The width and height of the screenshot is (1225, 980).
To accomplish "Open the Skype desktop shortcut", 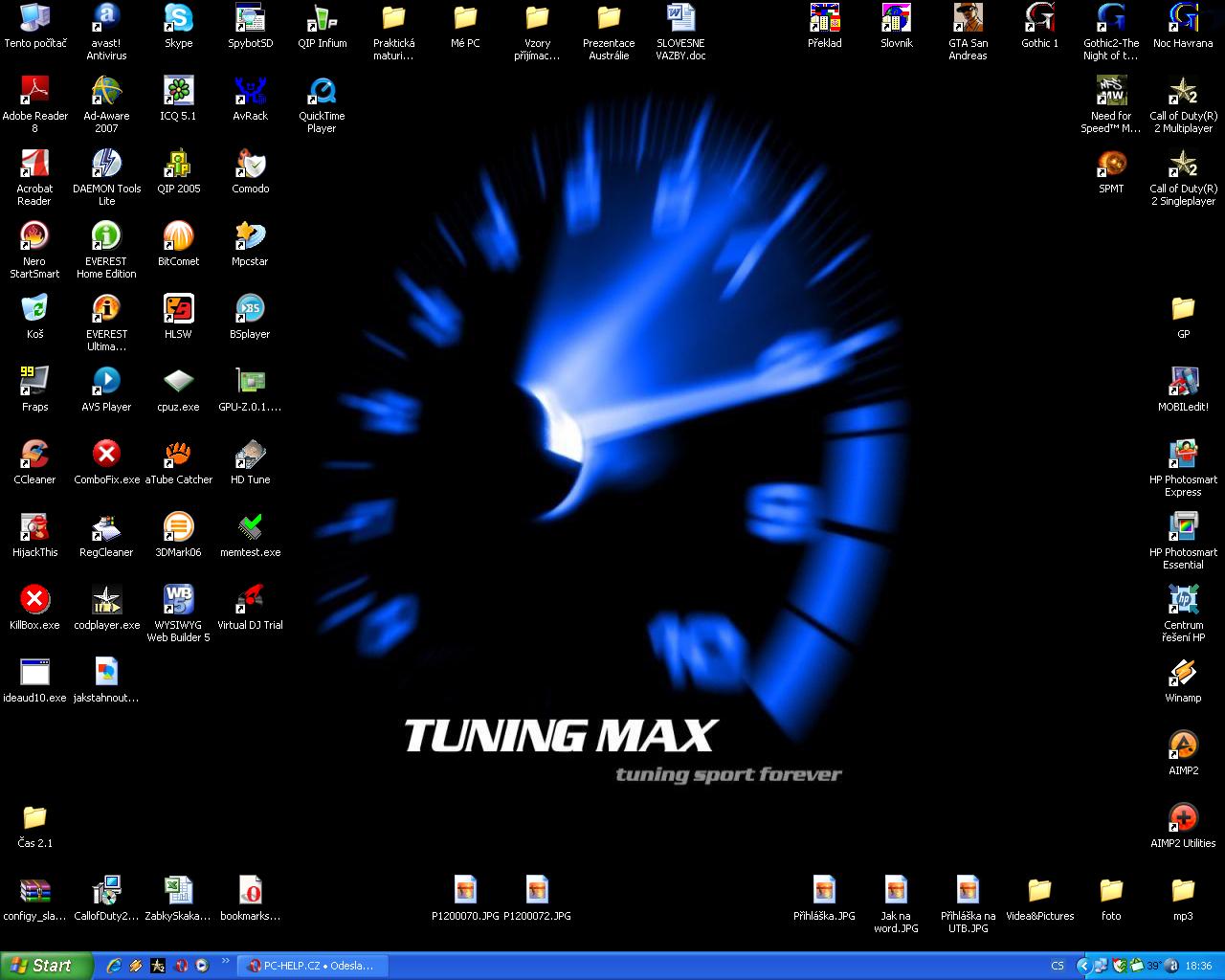I will coord(178,18).
